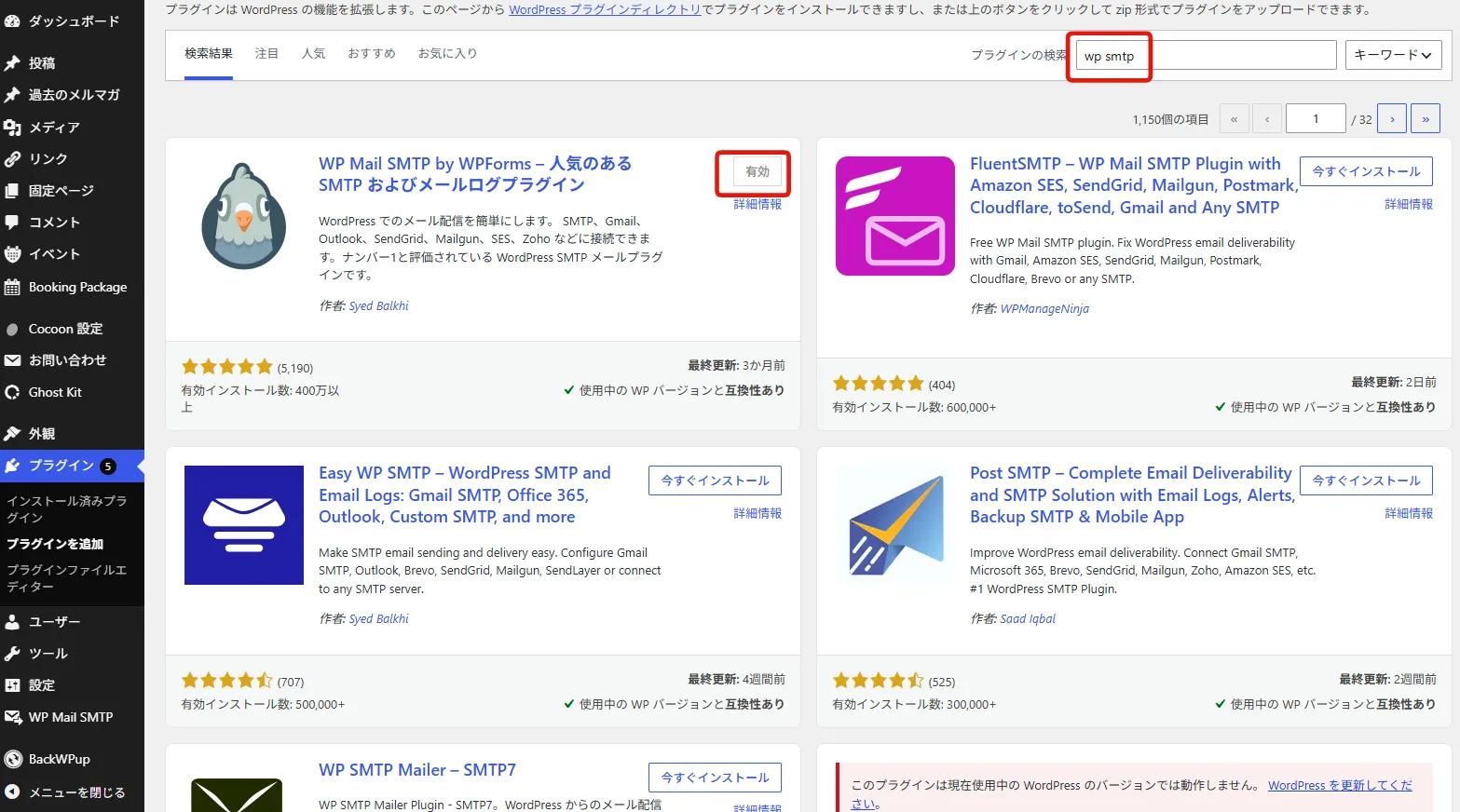Click the コメント speech bubble icon
1460x812 pixels.
click(12, 223)
